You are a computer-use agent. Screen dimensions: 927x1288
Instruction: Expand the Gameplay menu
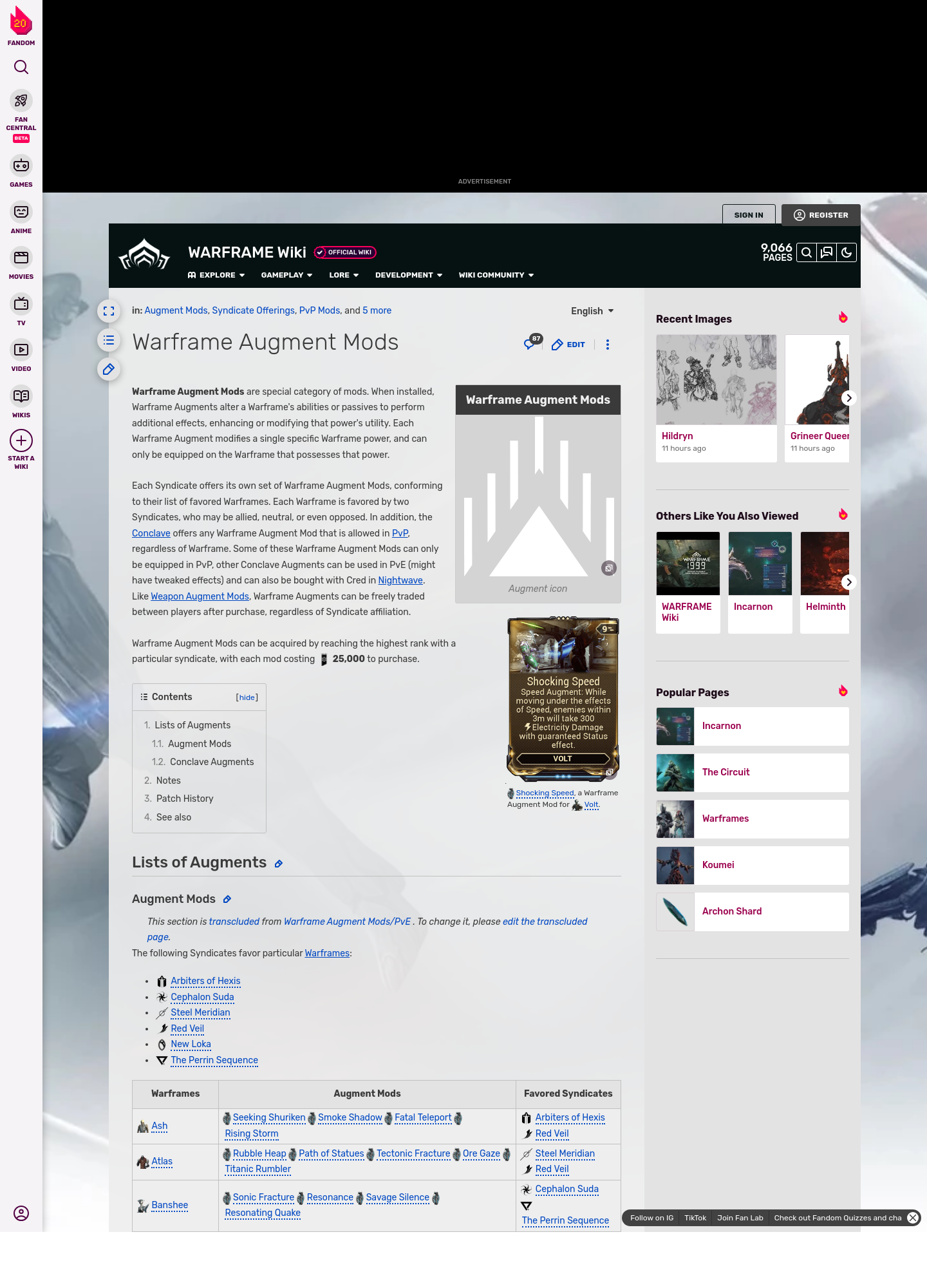point(286,275)
